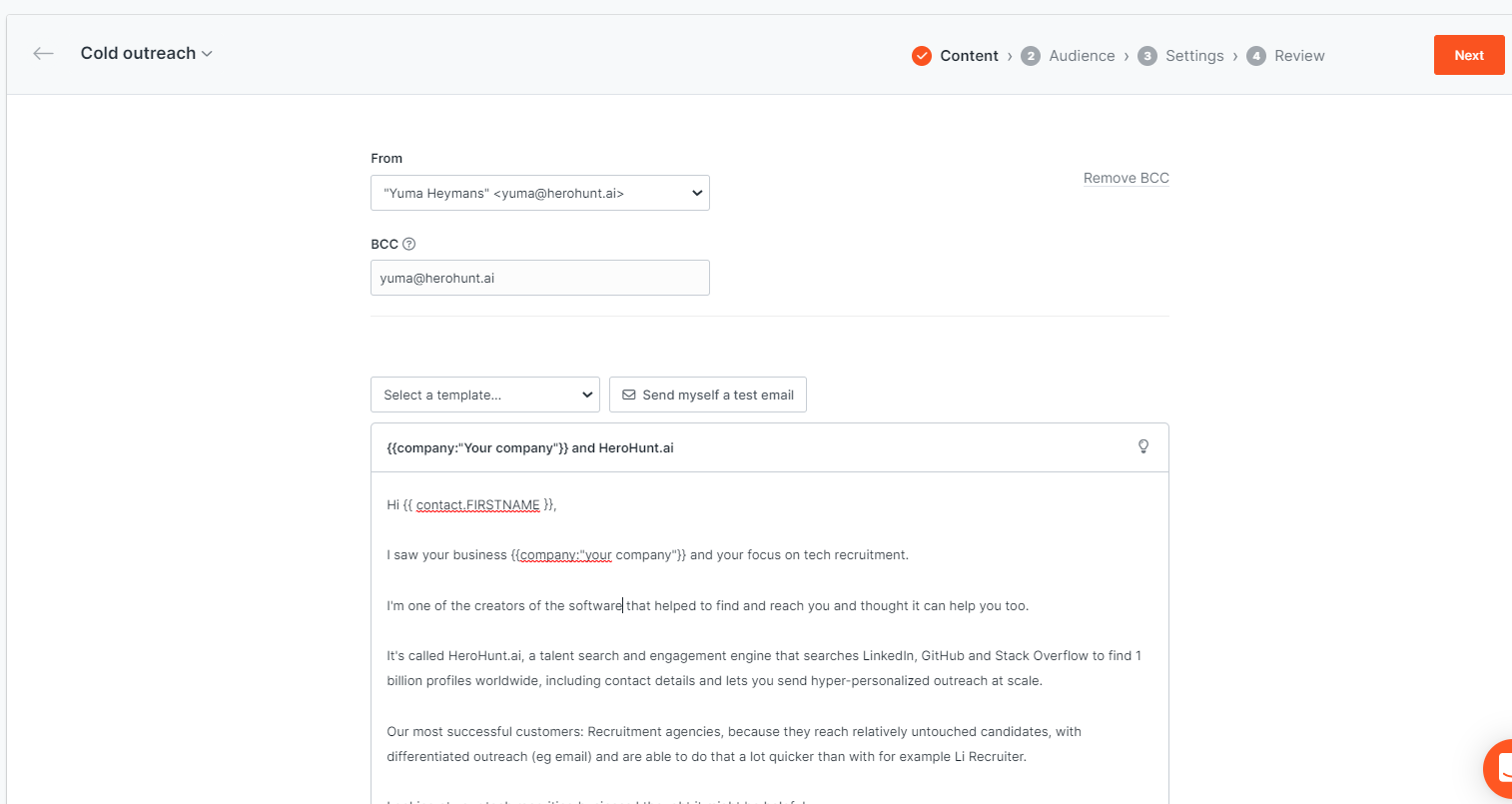Click the BCC help question mark icon
Viewport: 1512px width, 804px height.
[408, 244]
